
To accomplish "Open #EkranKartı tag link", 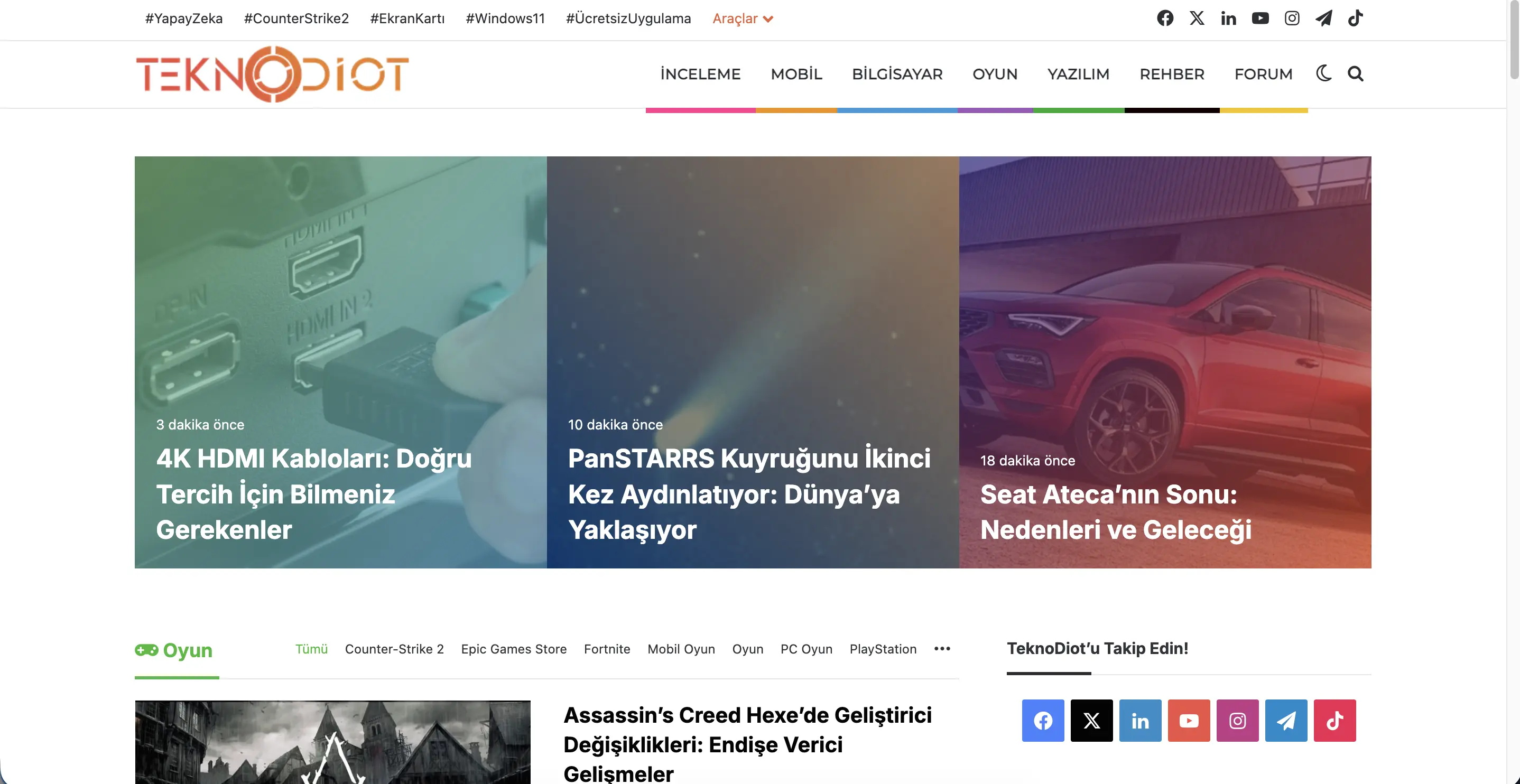I will (x=407, y=18).
